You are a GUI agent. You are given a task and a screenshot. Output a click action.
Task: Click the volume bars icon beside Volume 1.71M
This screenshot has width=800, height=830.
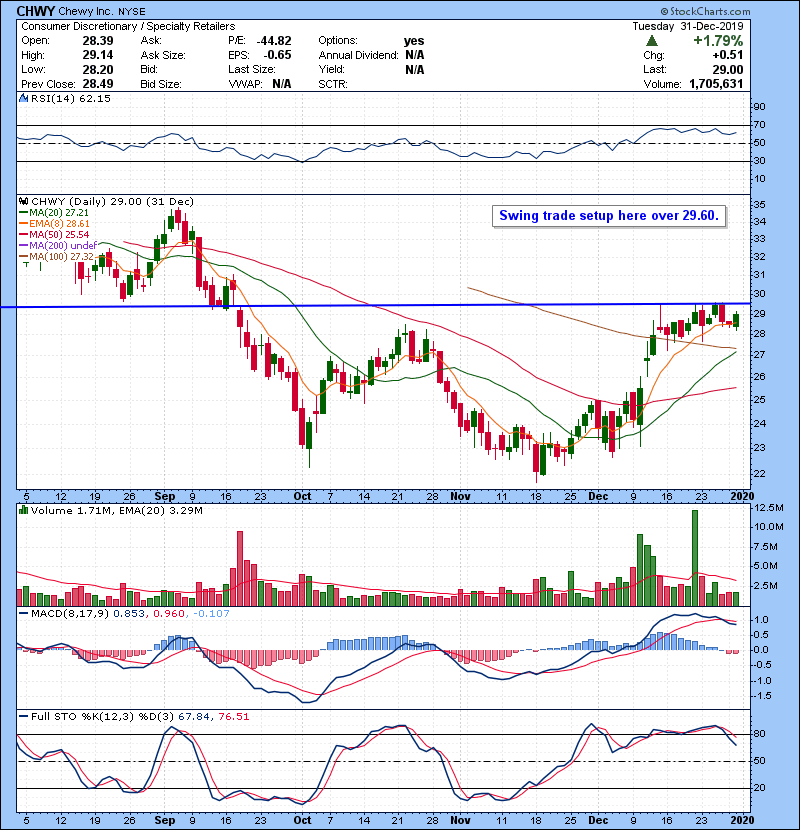point(23,510)
